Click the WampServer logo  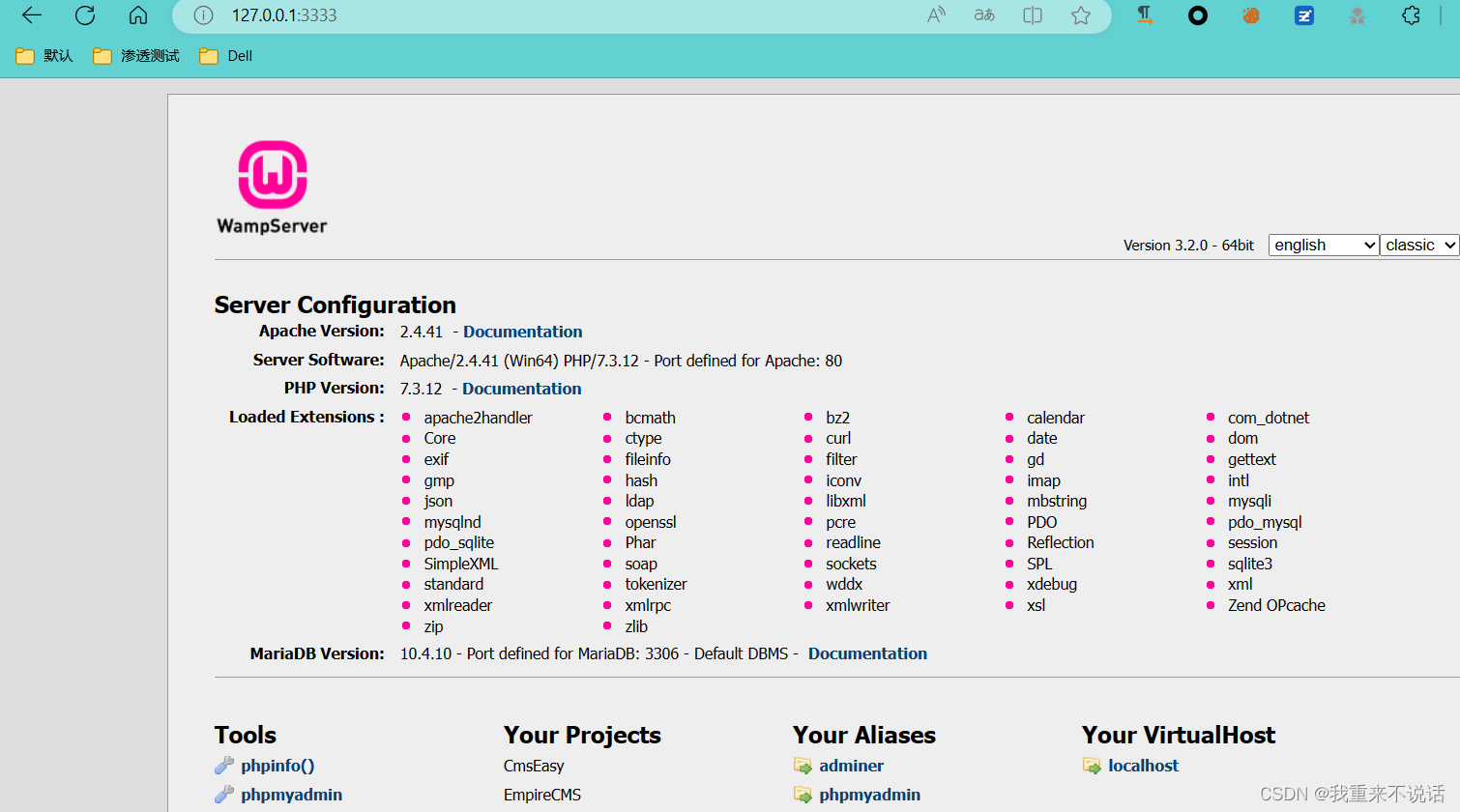point(273,188)
